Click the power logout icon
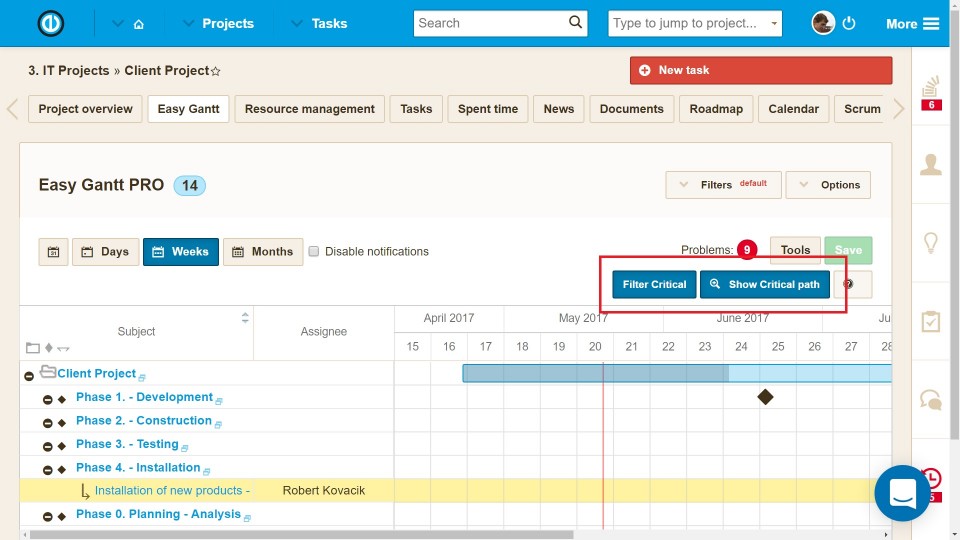The height and width of the screenshot is (540, 960). coord(849,24)
